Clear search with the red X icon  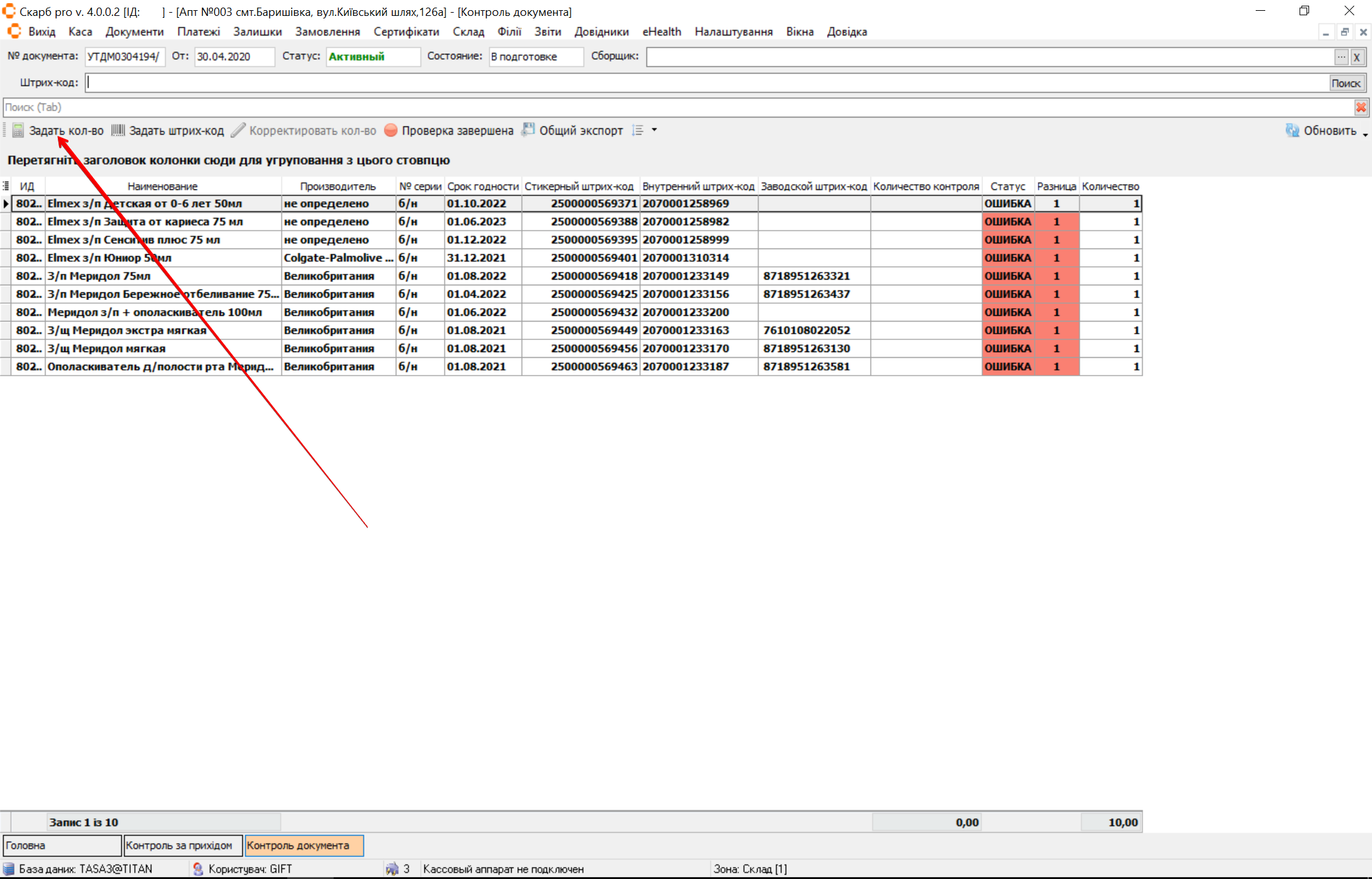click(x=1361, y=107)
